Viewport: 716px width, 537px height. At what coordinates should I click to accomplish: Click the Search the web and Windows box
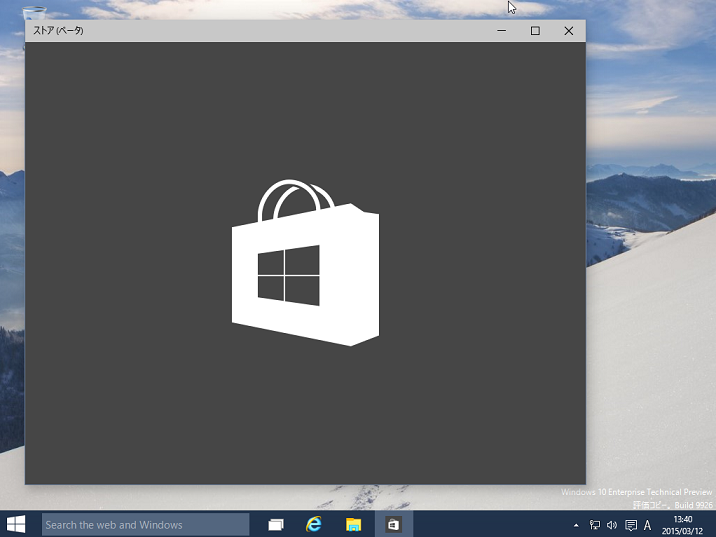(x=146, y=525)
